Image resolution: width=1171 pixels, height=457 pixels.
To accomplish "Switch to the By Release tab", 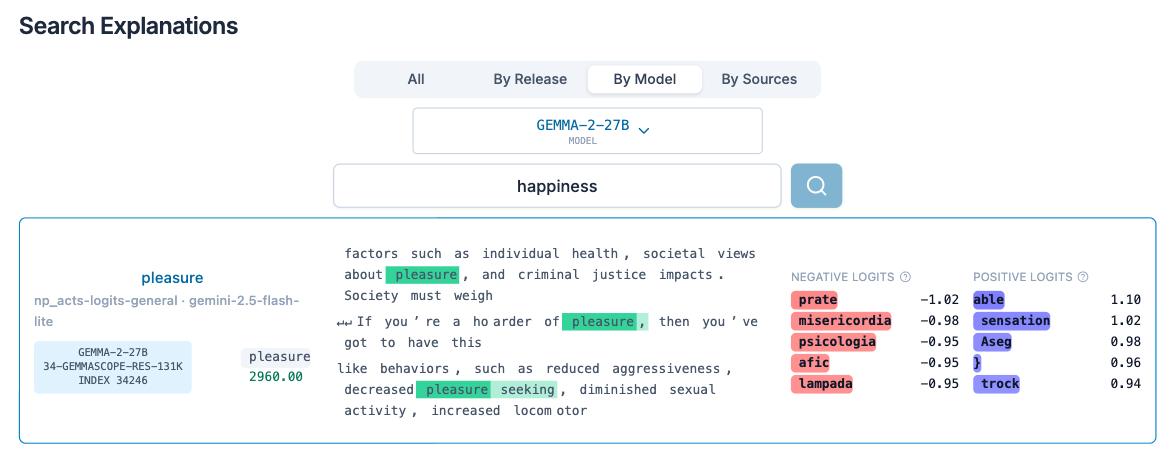I will (x=529, y=79).
